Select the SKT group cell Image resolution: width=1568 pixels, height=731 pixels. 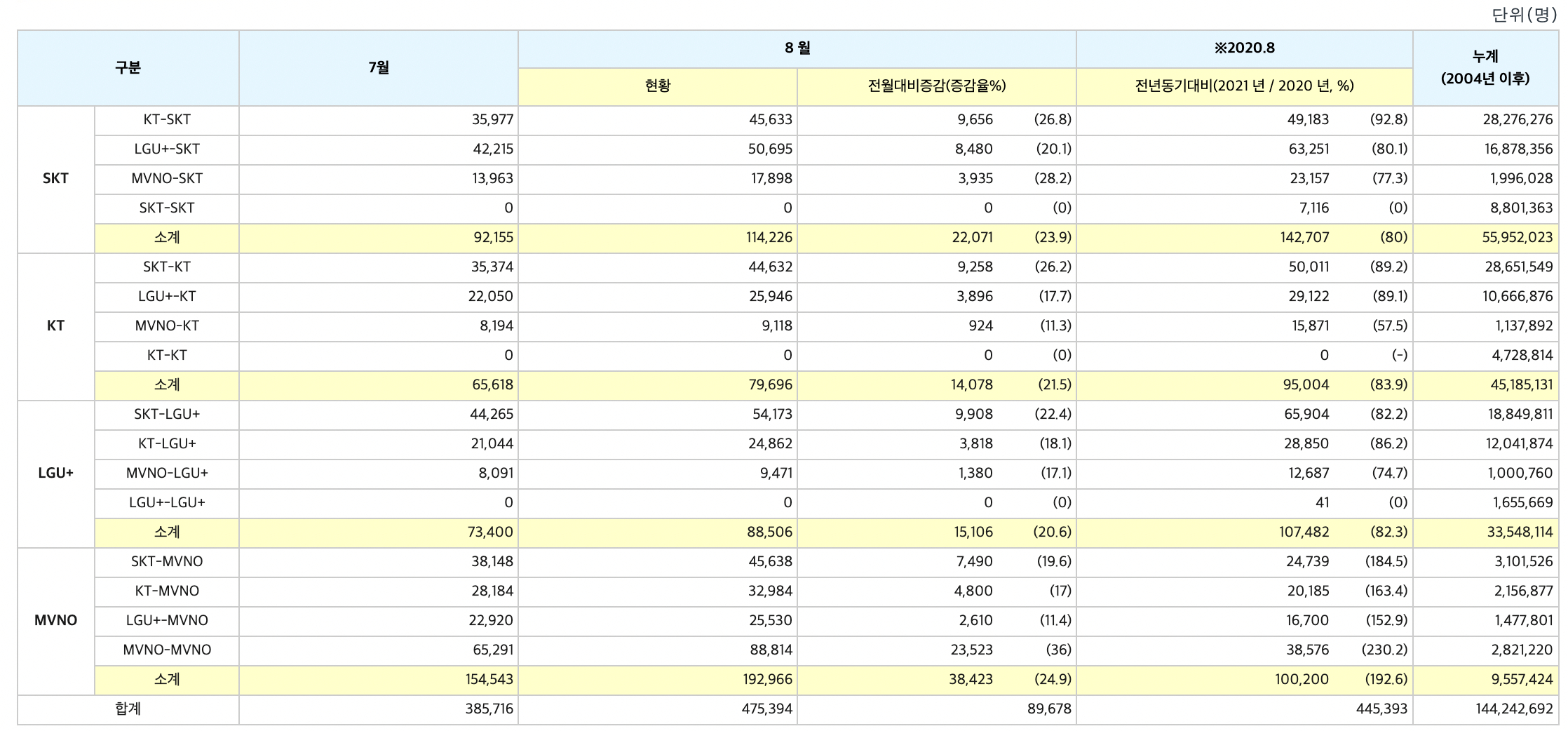click(55, 179)
